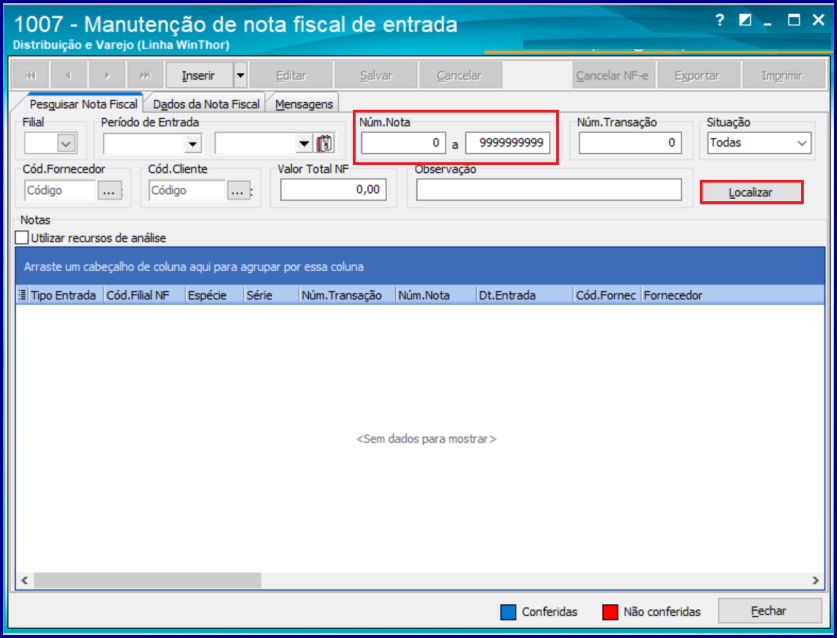Open the Filial dropdown
Viewport: 837px width, 638px height.
pyautogui.click(x=66, y=143)
